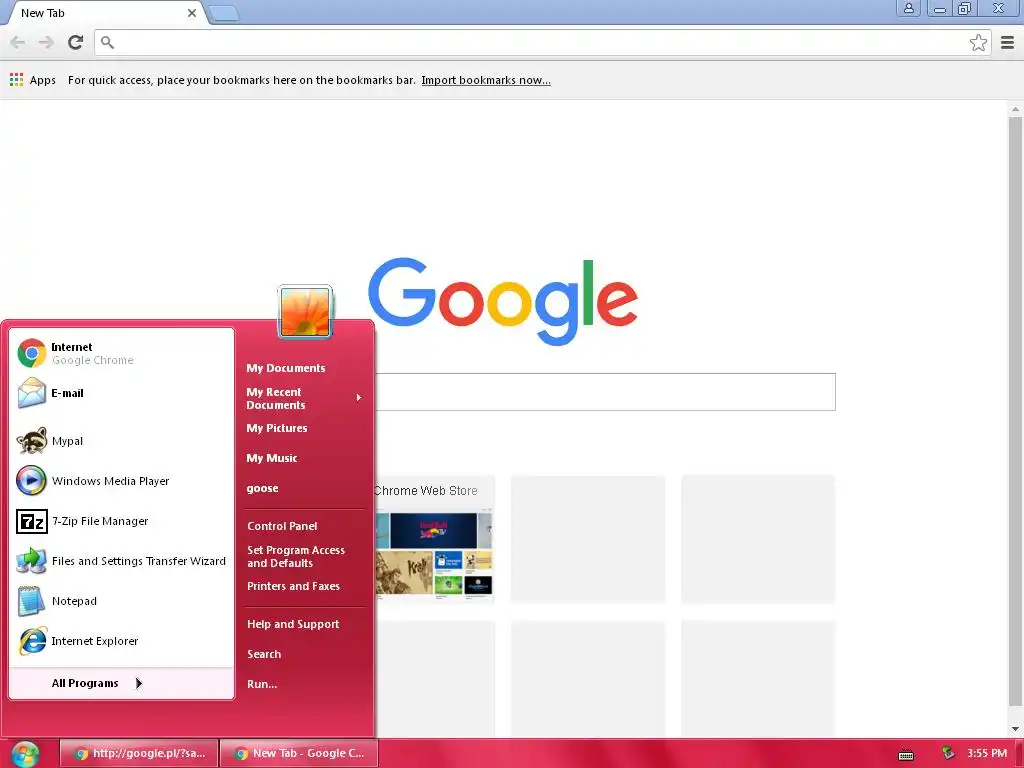Click the keyboard tray icon
The image size is (1024, 768).
(906, 755)
